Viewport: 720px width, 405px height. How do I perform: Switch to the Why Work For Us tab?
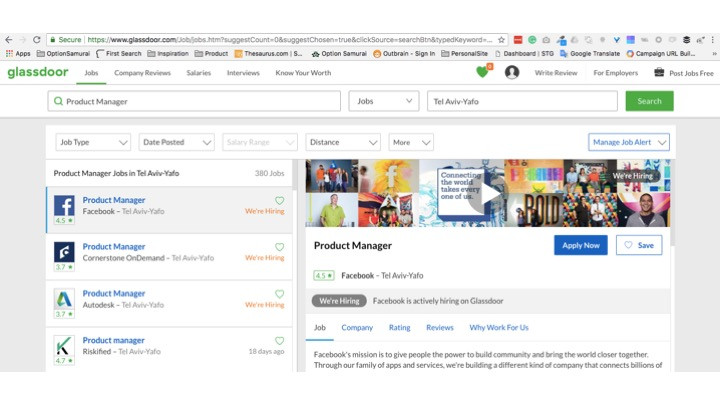499,327
